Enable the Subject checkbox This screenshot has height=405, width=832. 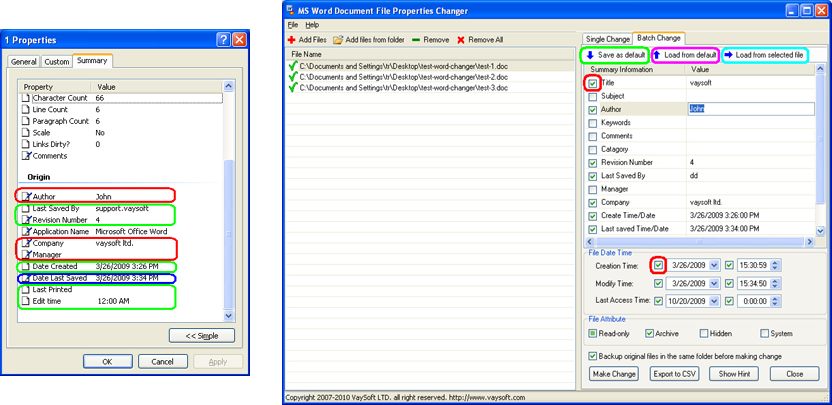pyautogui.click(x=593, y=96)
